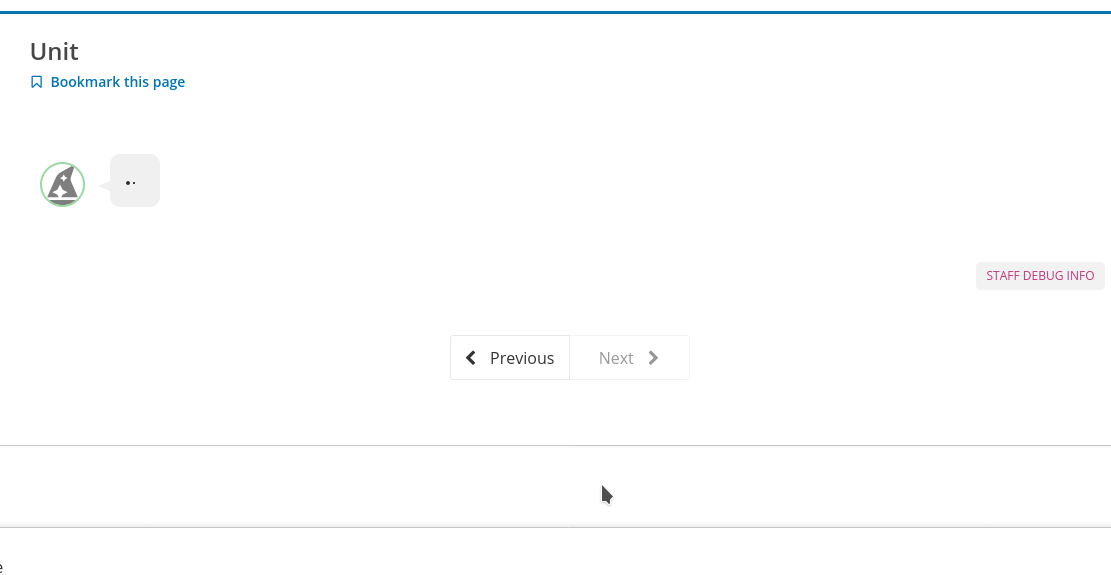
Task: Click the divider between Previous and Next
Action: 570,358
